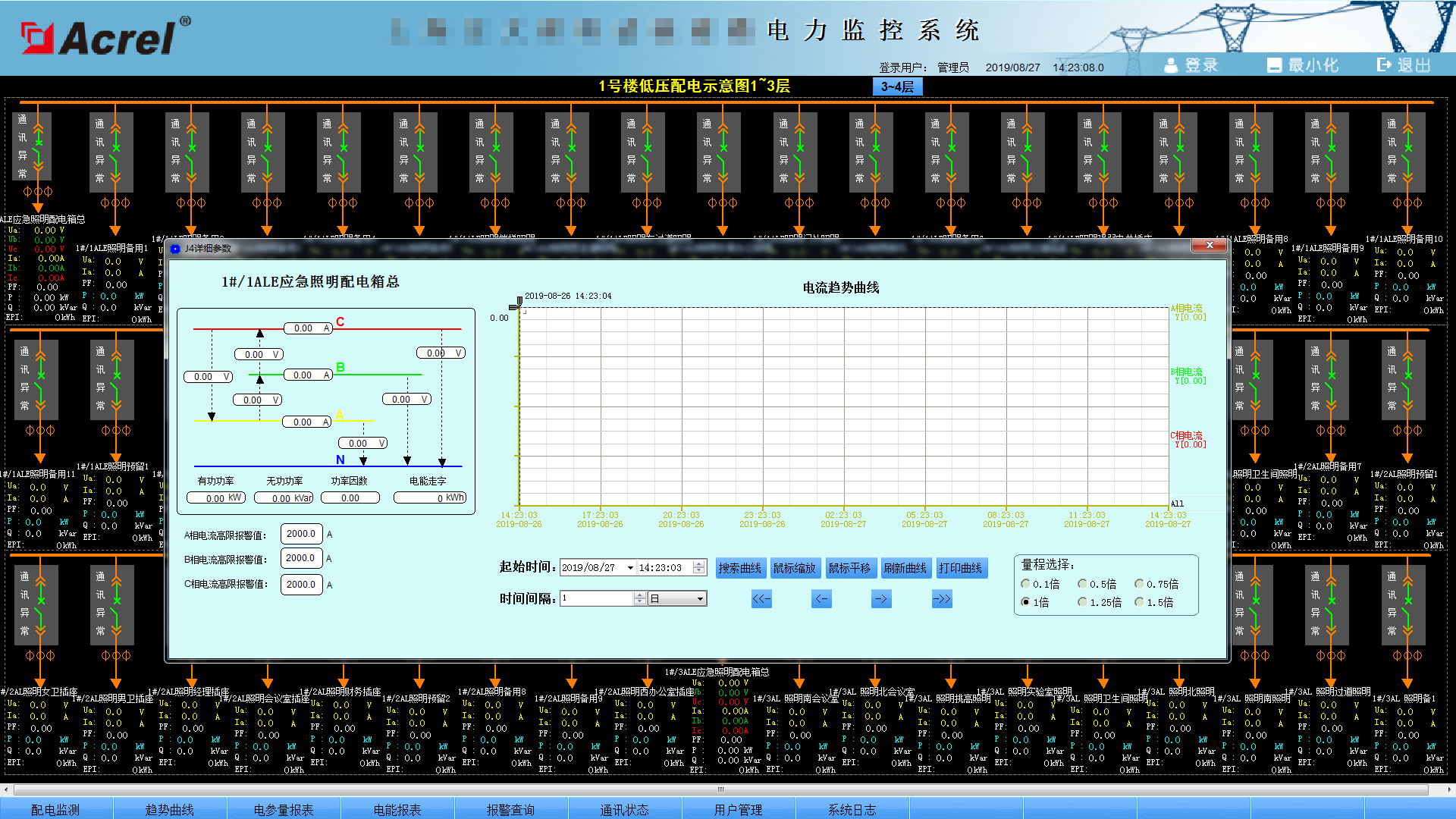Expand the time interval unit 日 dropdown
Viewport: 1456px width, 819px height.
click(700, 599)
